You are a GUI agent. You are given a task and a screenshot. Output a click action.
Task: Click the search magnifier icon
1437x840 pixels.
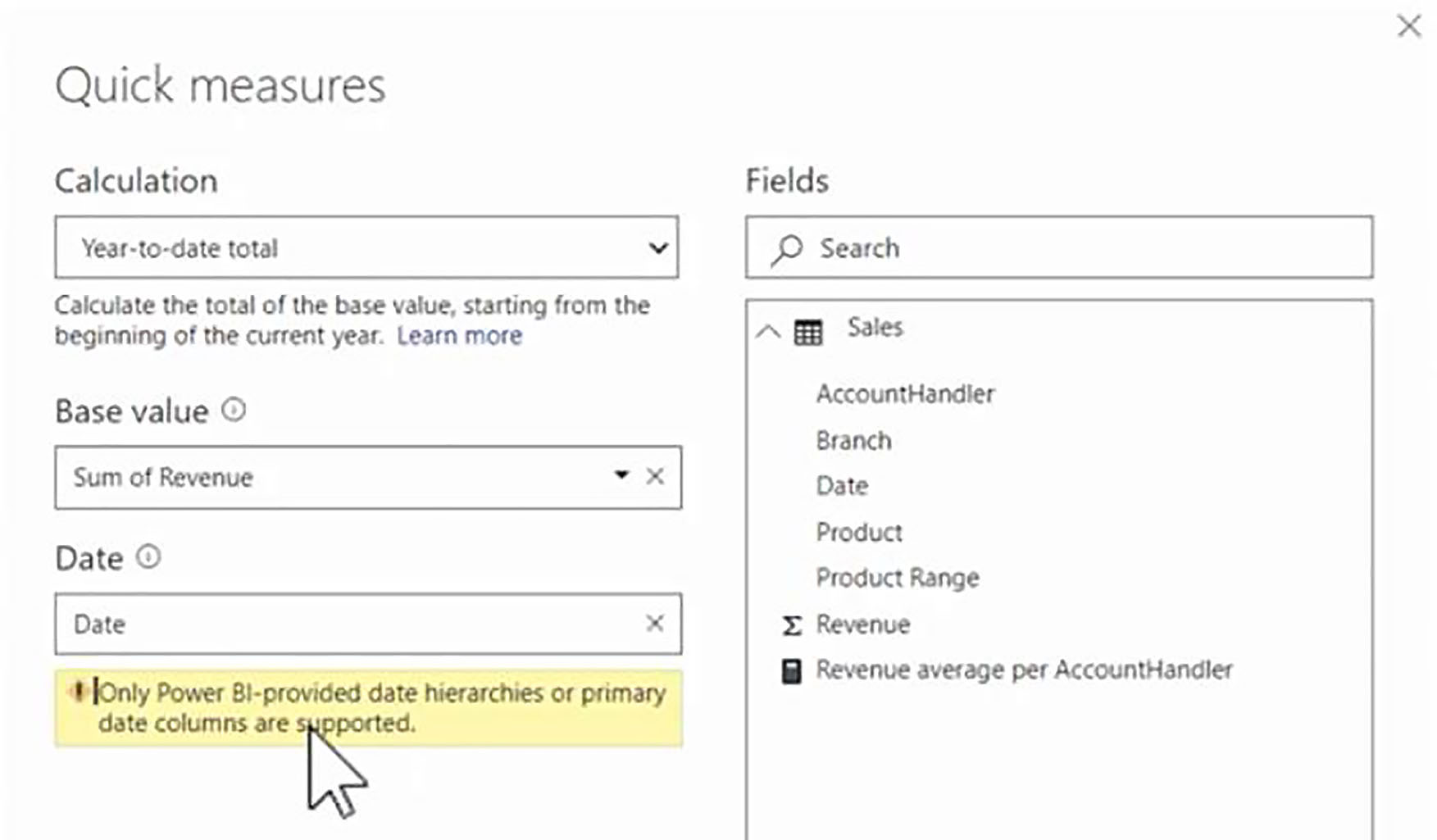(x=785, y=248)
